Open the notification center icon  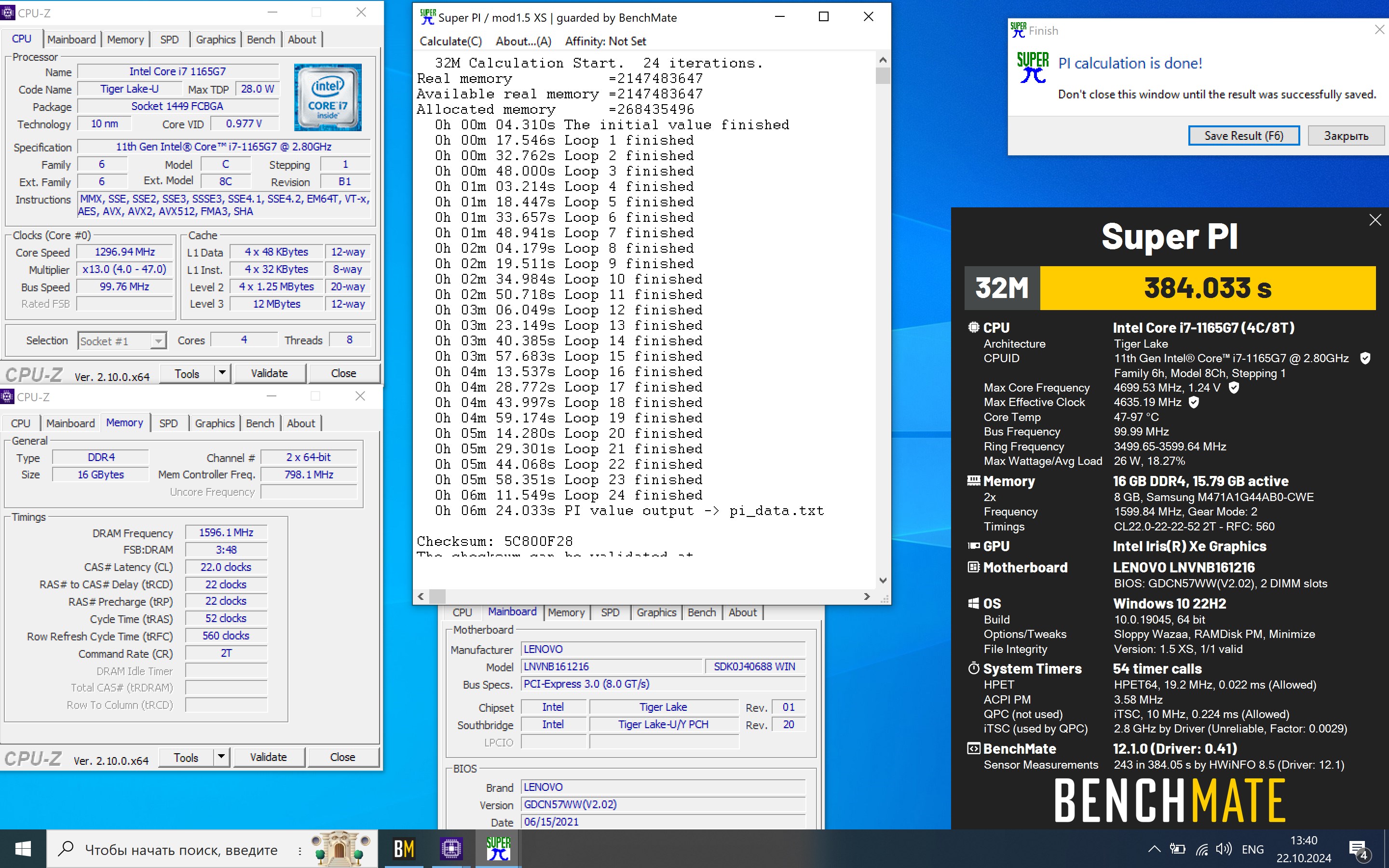coord(1359,849)
